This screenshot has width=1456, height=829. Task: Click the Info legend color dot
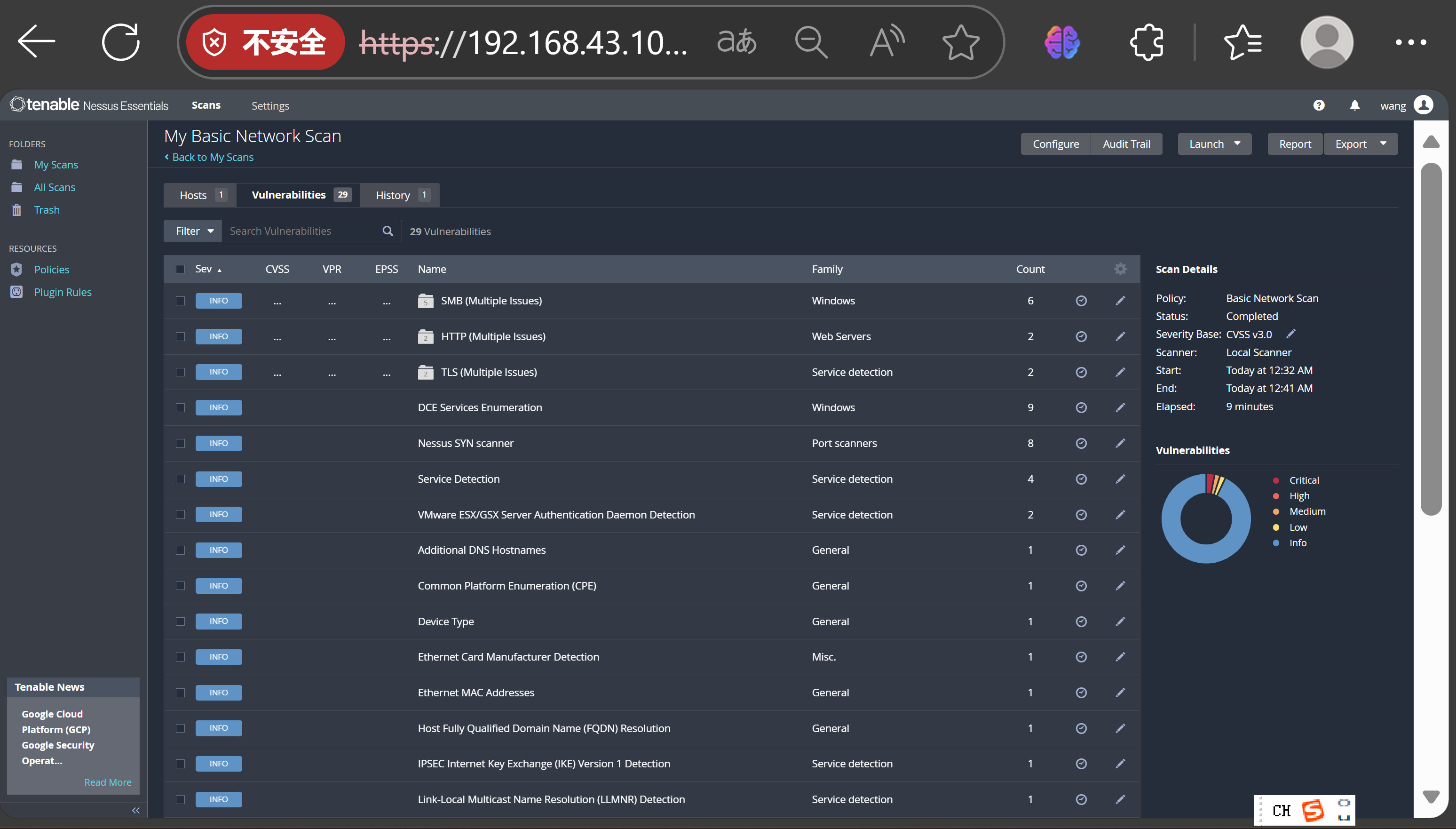1275,542
